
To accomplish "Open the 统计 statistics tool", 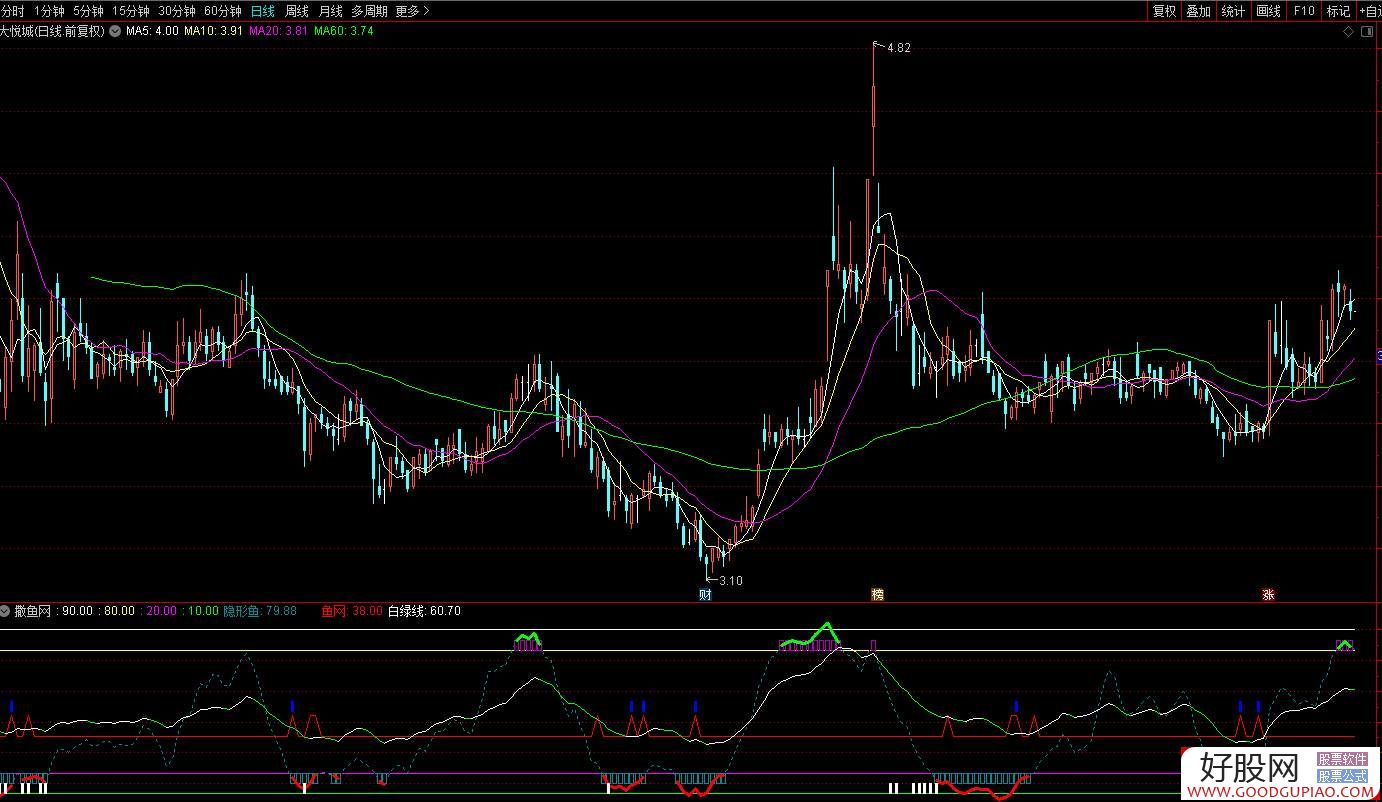I will pos(1233,11).
